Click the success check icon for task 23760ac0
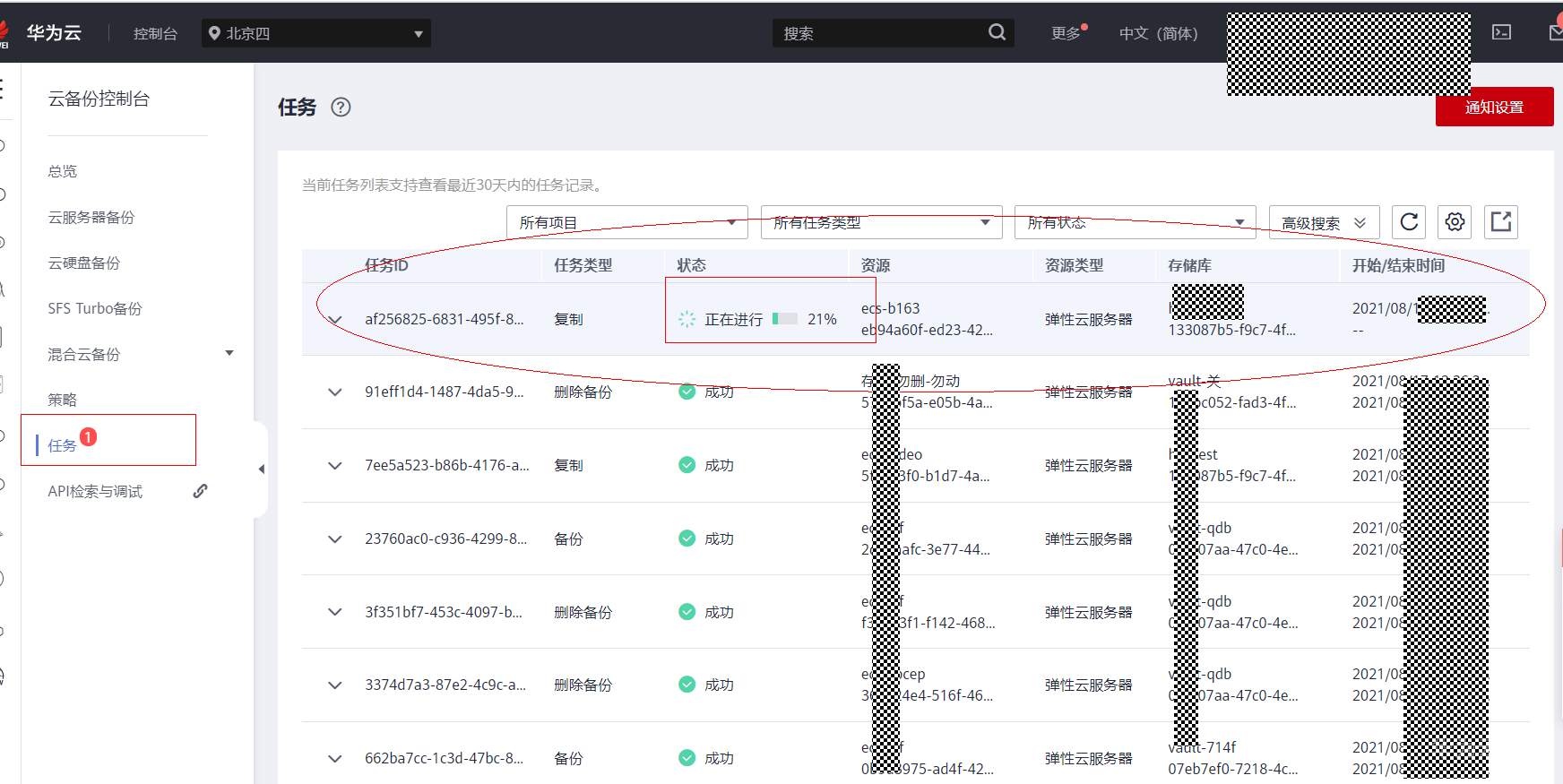1563x784 pixels. 687,538
